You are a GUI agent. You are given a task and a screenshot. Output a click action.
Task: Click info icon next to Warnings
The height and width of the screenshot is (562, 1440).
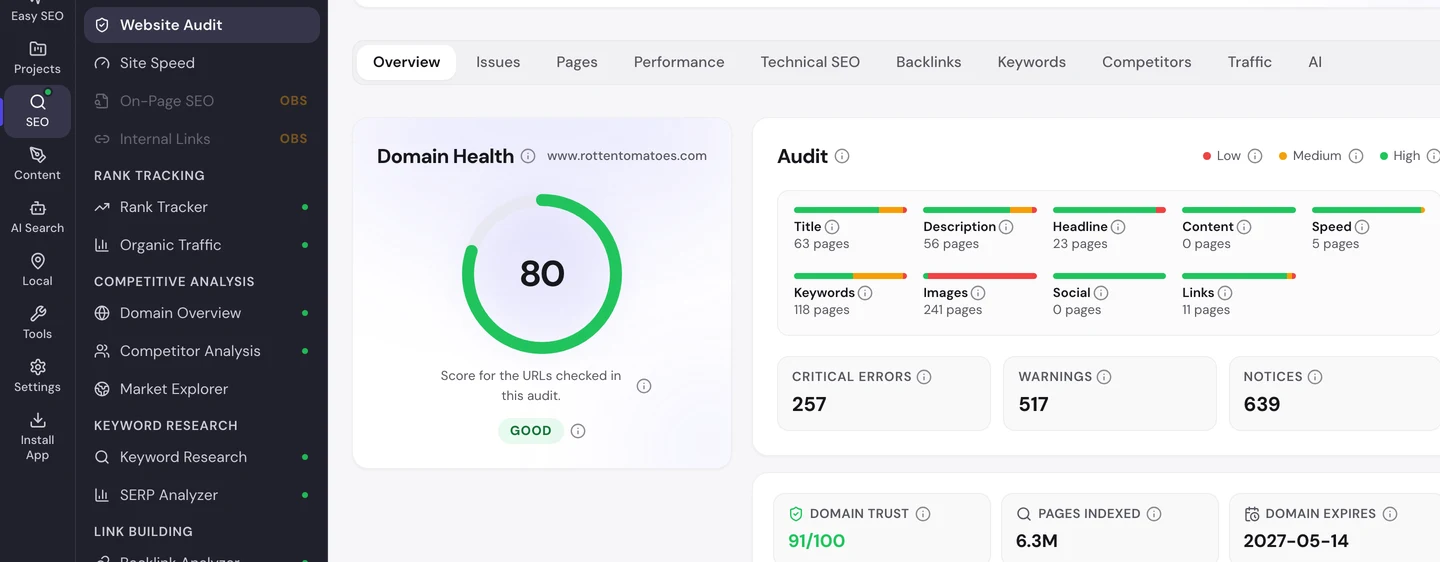1104,377
